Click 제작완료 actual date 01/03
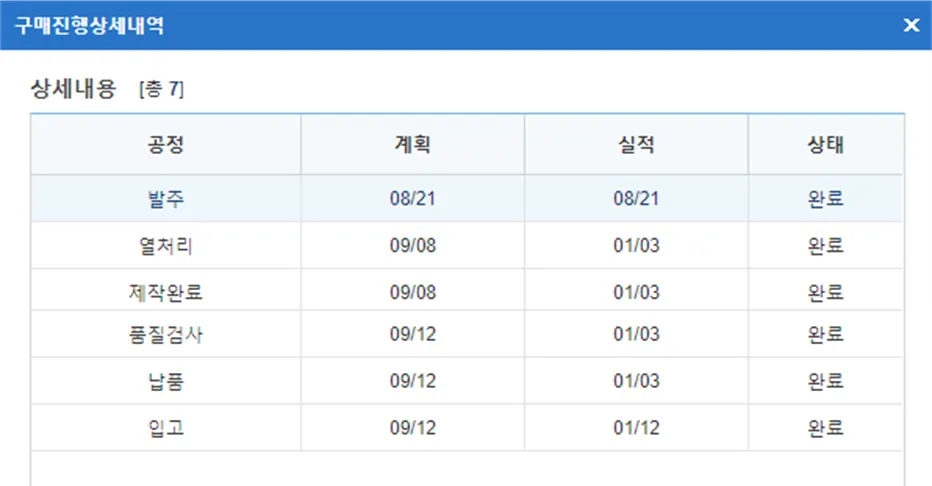Image resolution: width=932 pixels, height=486 pixels. 636,292
